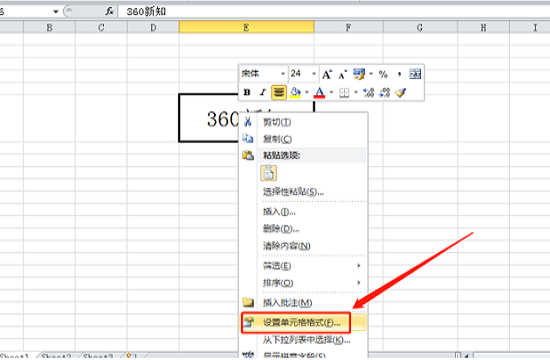Choose 剪切(T) from the context menu
550x360 pixels.
(x=304, y=122)
